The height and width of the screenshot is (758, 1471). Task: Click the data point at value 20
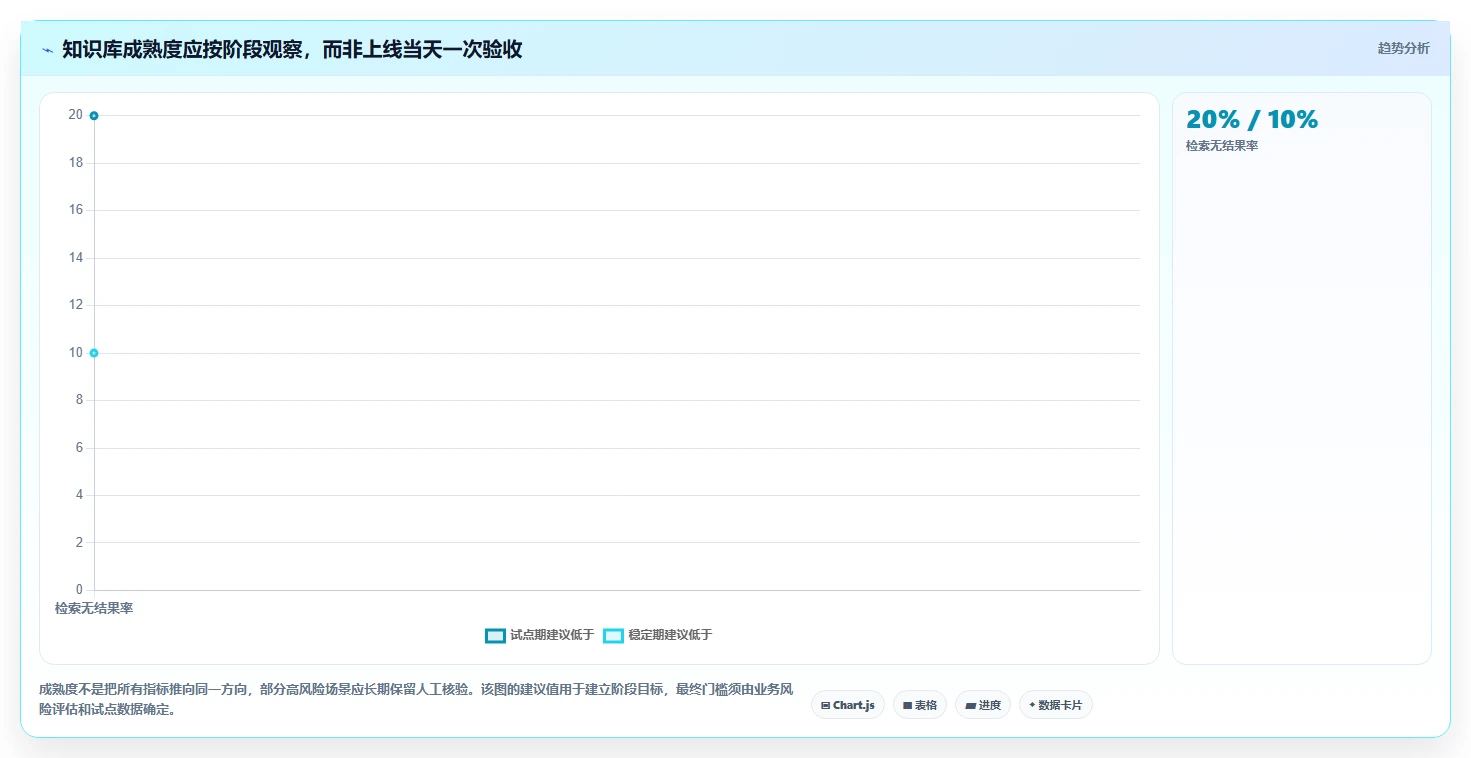(x=94, y=116)
